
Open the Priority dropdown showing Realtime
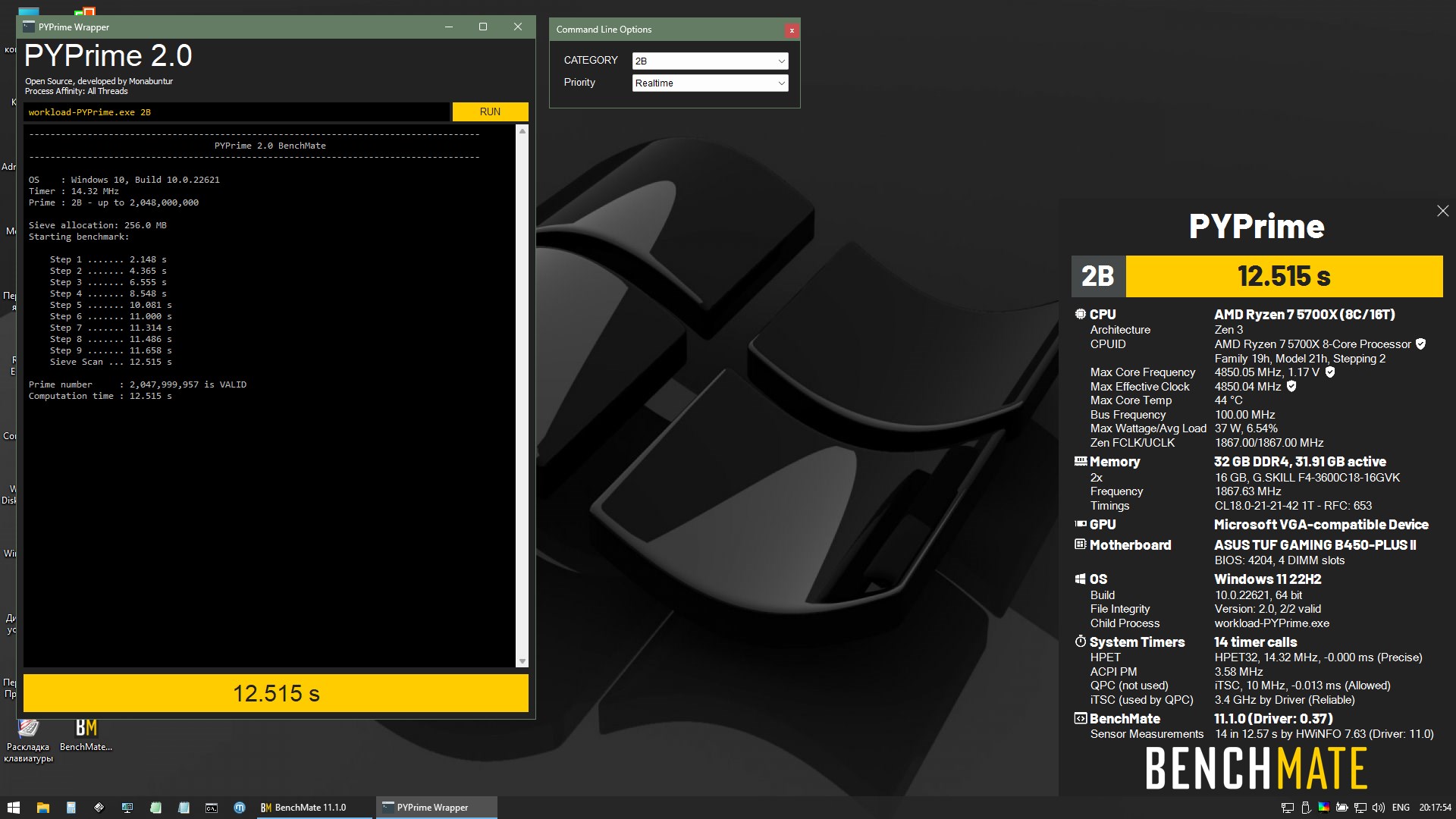(710, 83)
